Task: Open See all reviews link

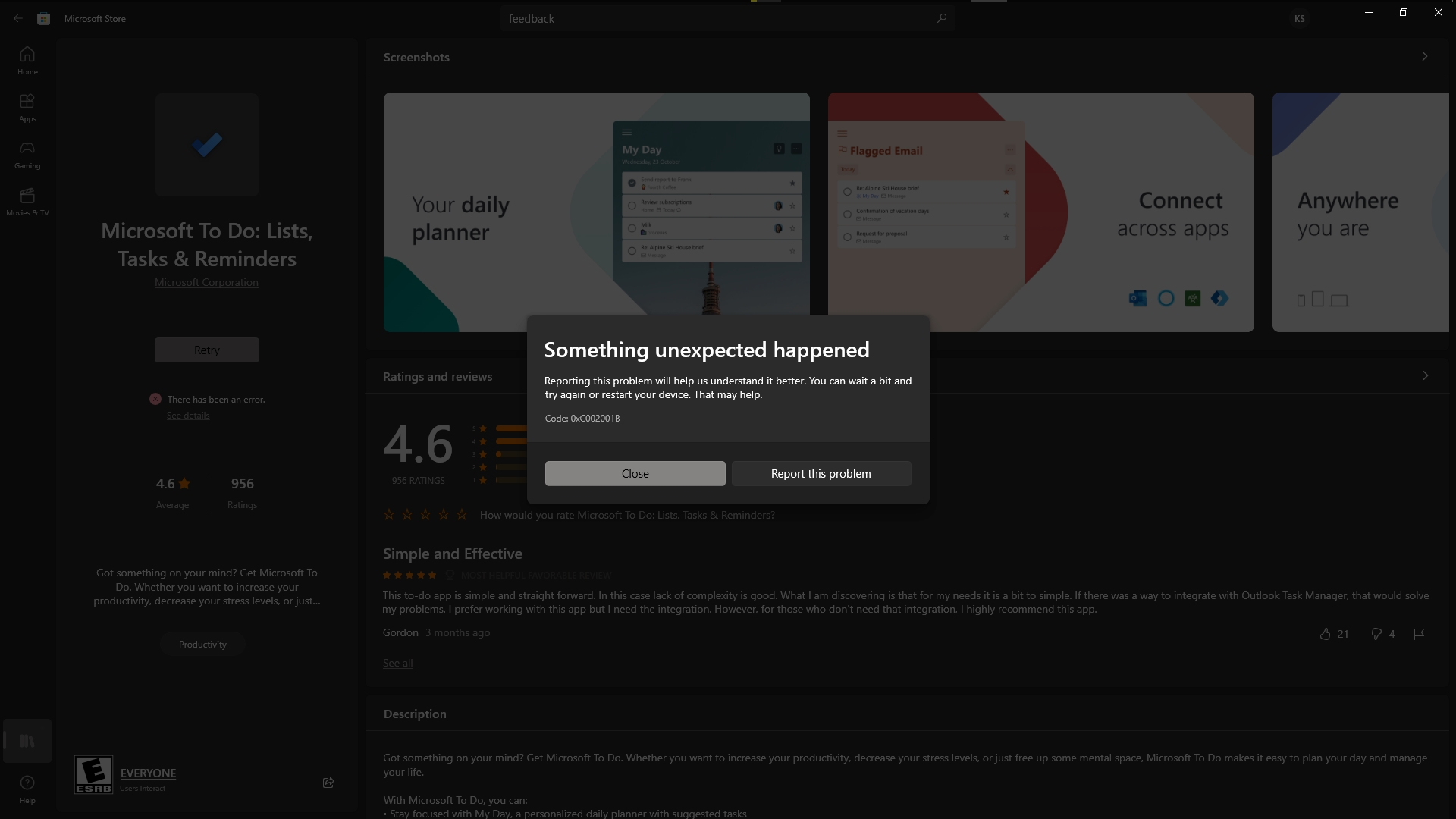Action: pyautogui.click(x=397, y=663)
